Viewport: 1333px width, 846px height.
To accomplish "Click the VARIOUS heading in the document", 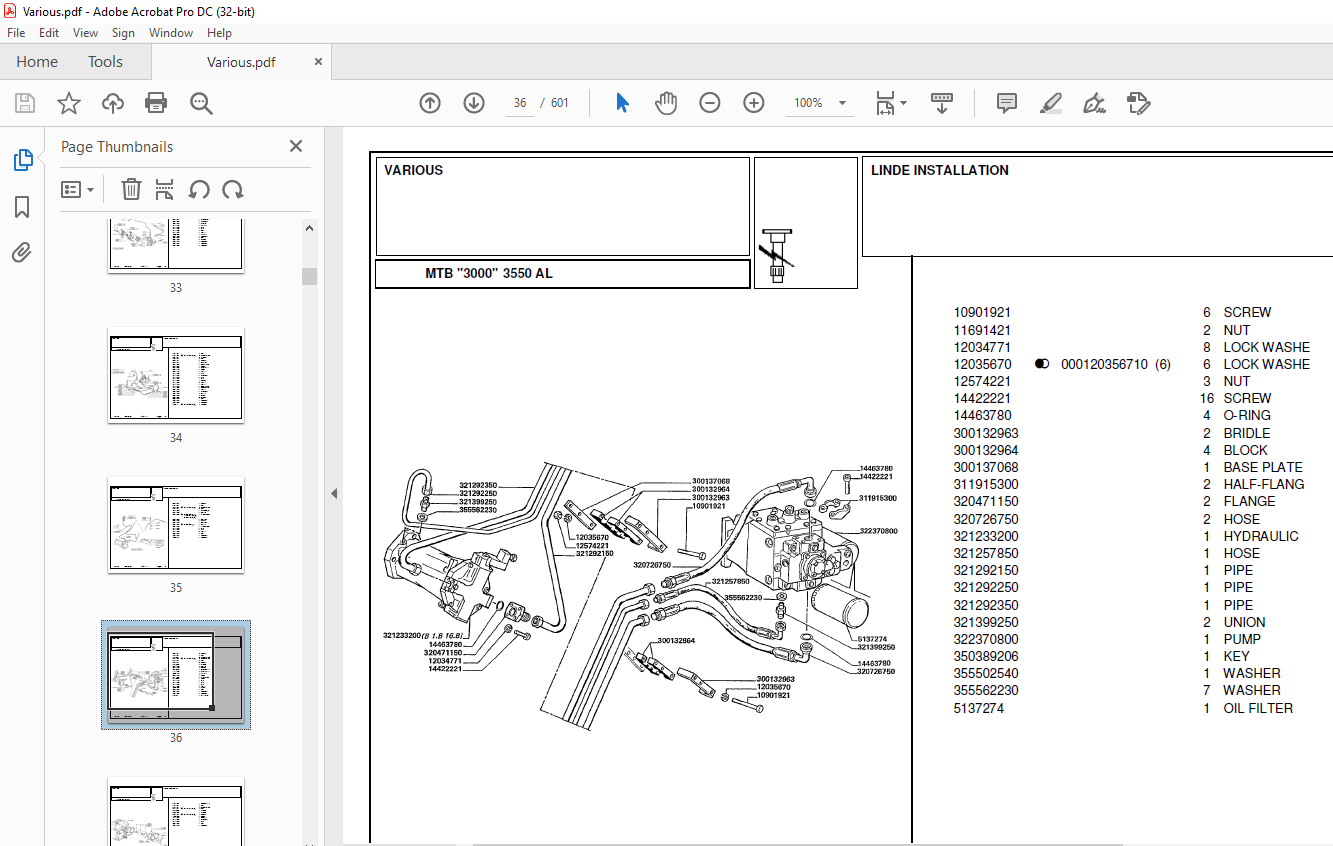I will (413, 170).
